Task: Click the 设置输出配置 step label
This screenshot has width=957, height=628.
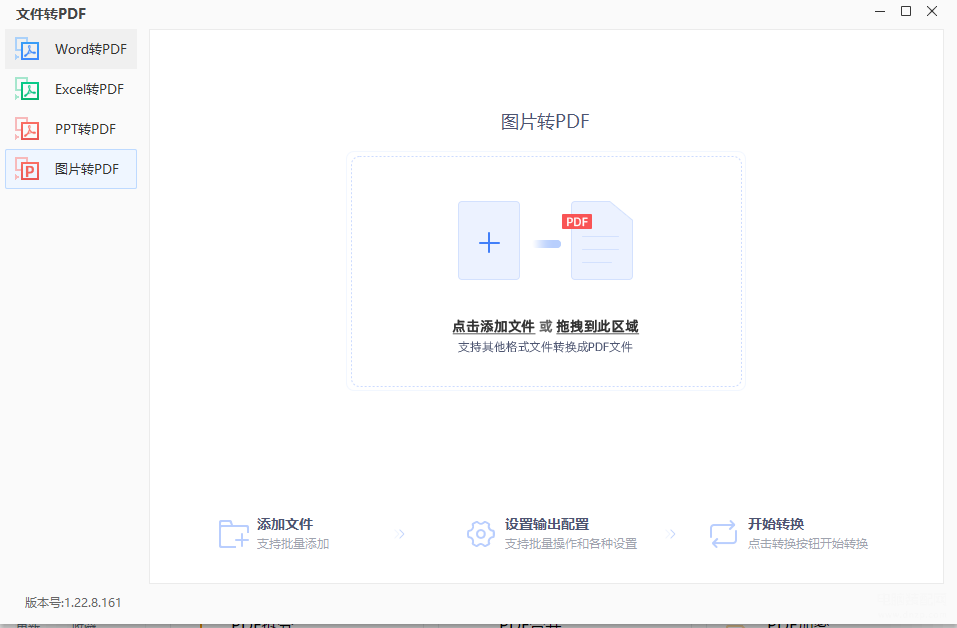Action: coord(546,524)
